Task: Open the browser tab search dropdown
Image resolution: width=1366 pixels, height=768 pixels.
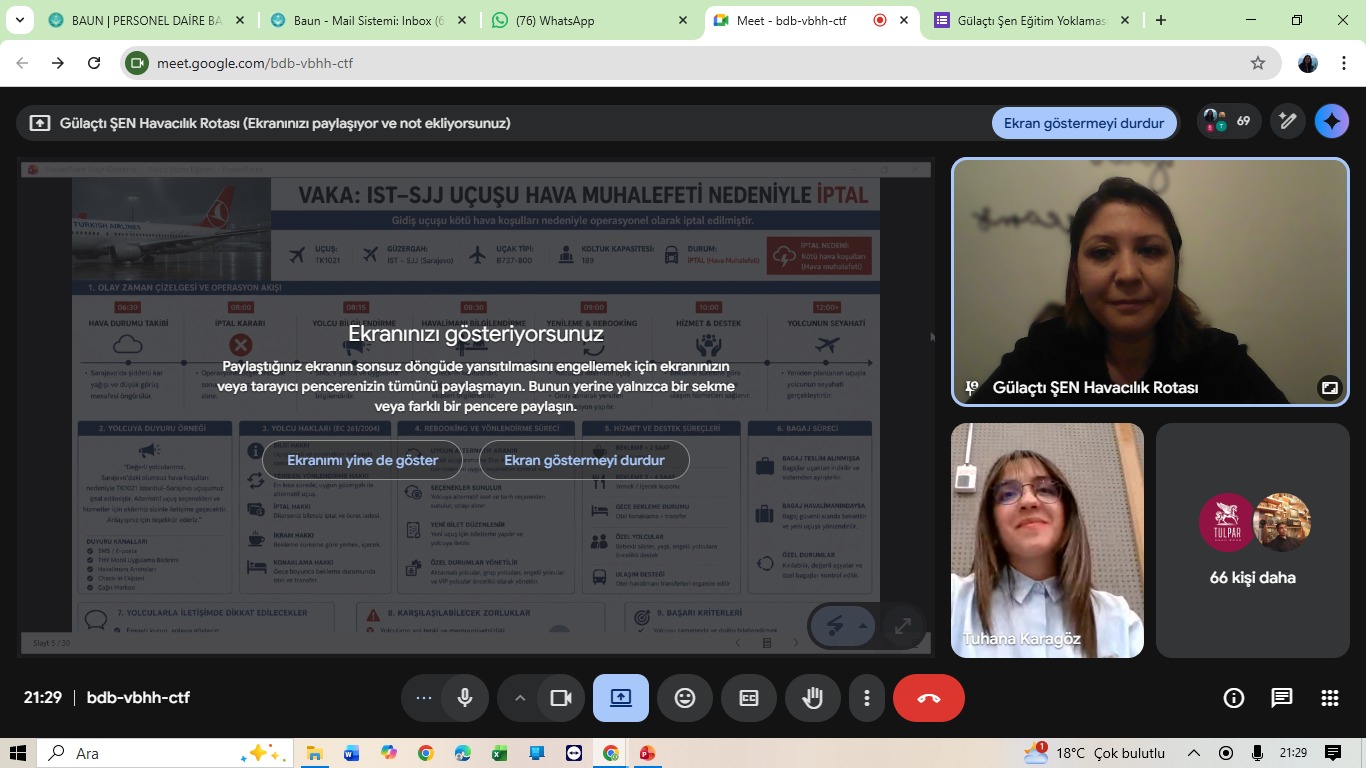Action: click(x=21, y=20)
